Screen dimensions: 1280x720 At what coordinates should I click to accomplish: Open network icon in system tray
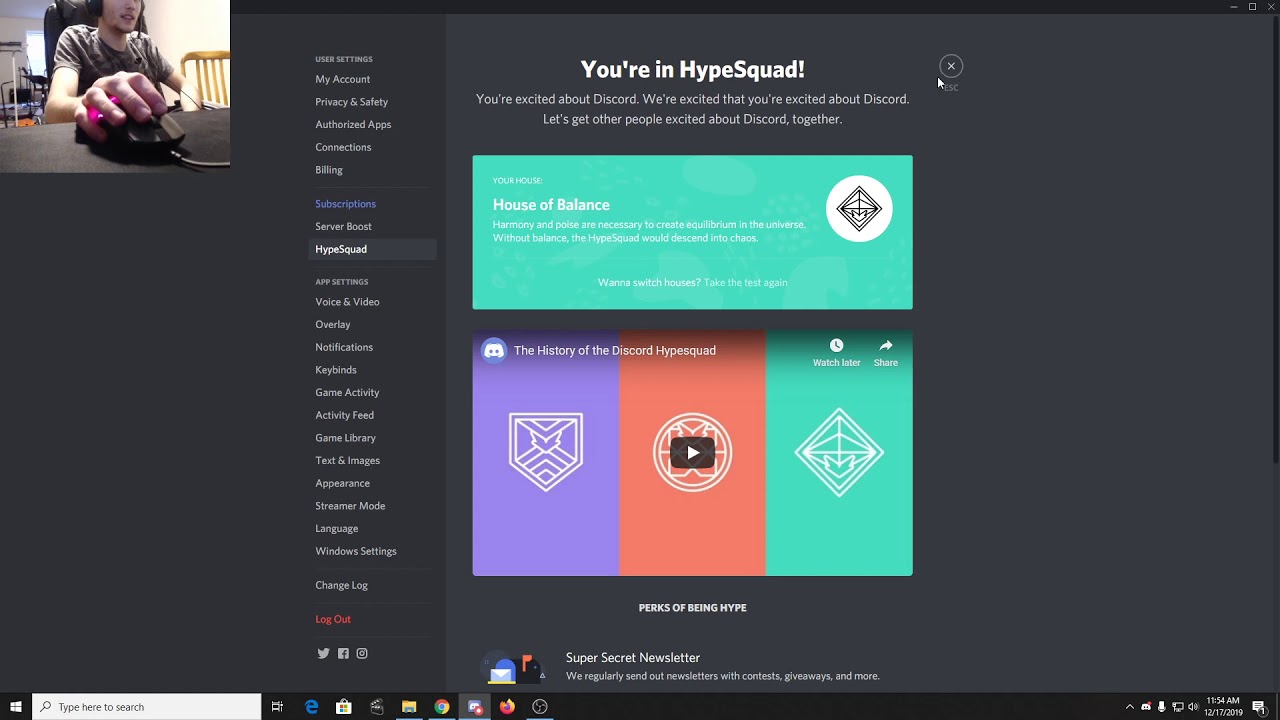[x=1177, y=707]
